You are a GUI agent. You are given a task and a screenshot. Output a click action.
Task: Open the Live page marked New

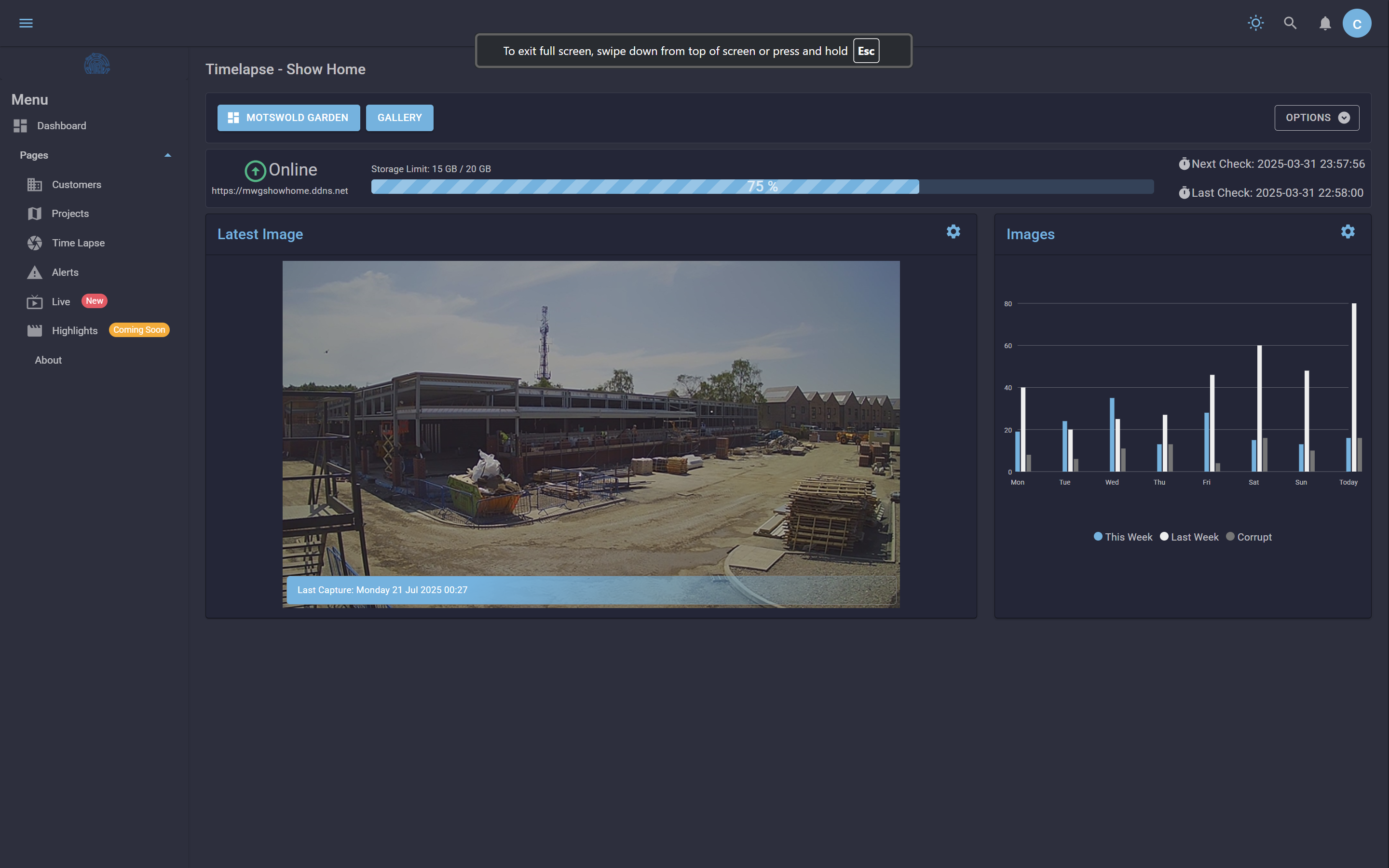(61, 301)
